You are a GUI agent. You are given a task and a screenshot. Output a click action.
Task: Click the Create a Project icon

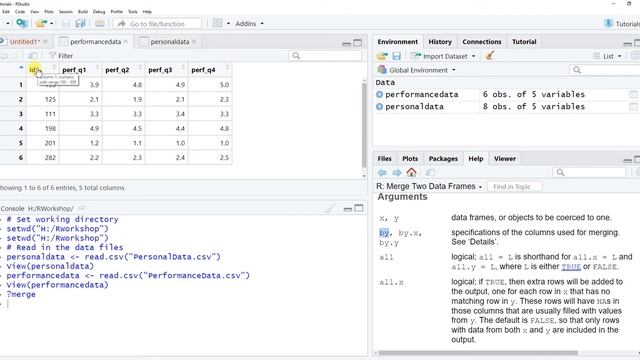pyautogui.click(x=22, y=23)
